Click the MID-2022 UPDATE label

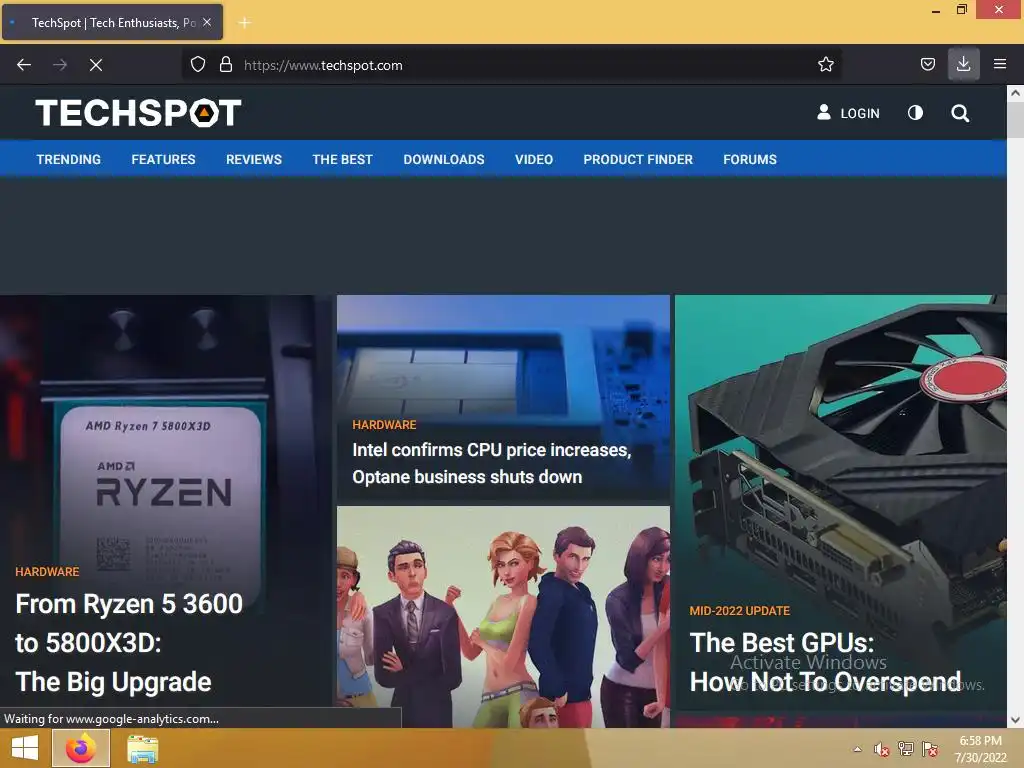point(740,611)
